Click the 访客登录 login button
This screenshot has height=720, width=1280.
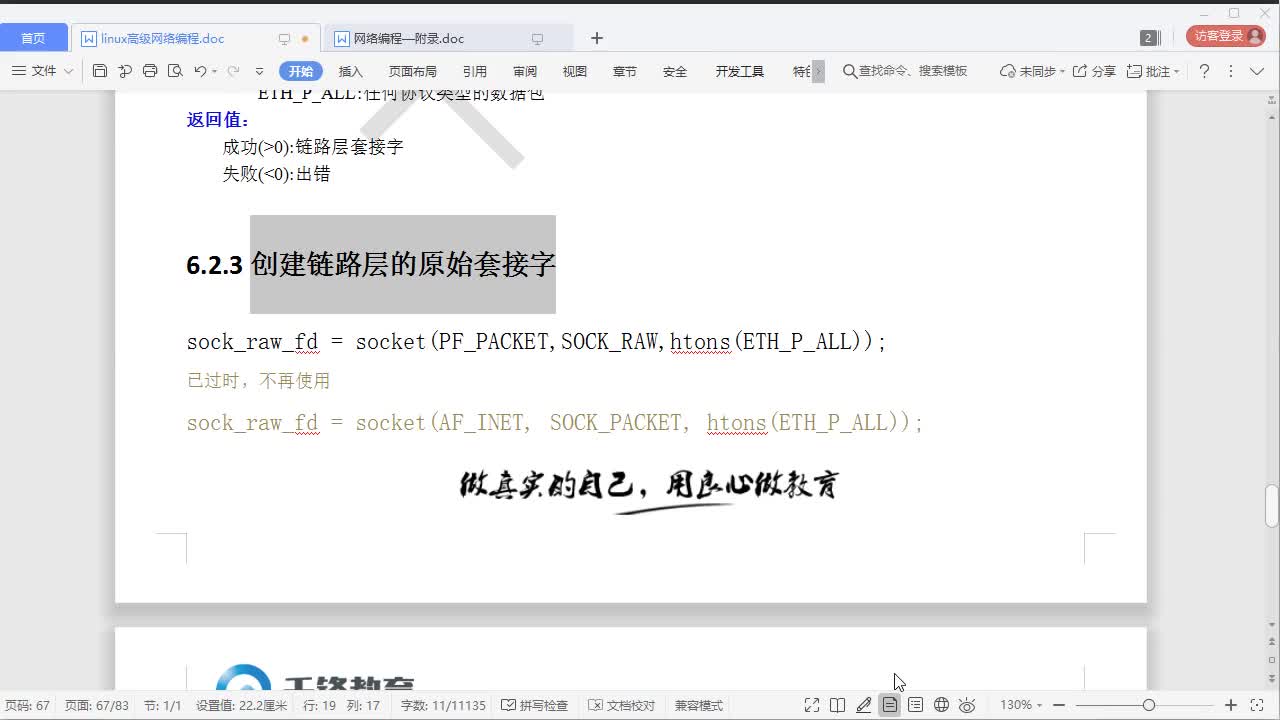point(1226,36)
